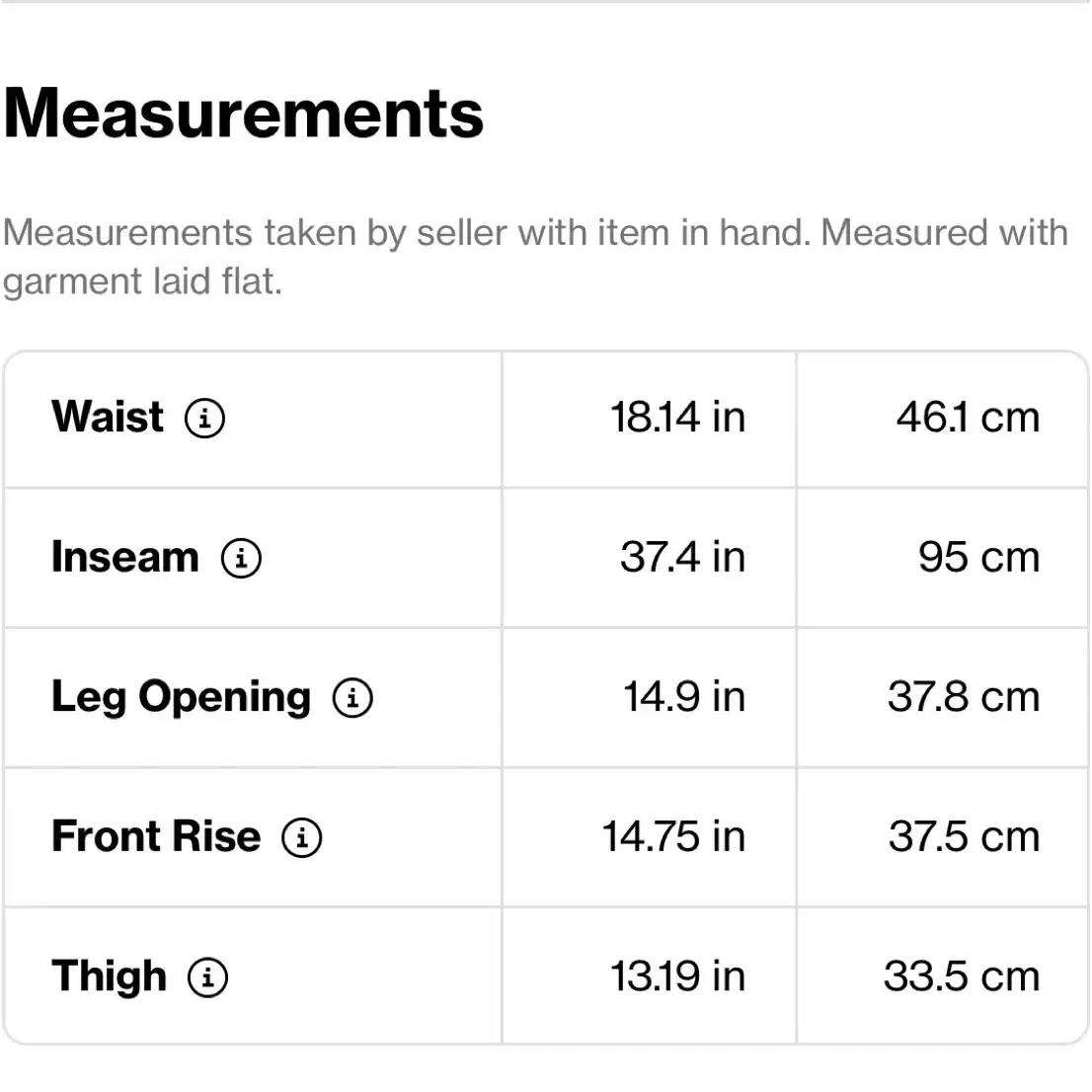The height and width of the screenshot is (1092, 1092).
Task: Click the 37.8 cm leg opening value
Action: (x=964, y=697)
